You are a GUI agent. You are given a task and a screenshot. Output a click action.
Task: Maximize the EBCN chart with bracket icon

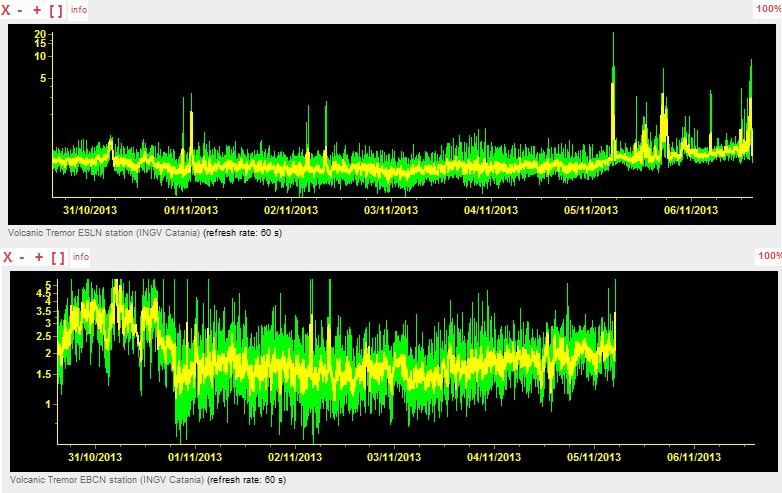point(57,258)
